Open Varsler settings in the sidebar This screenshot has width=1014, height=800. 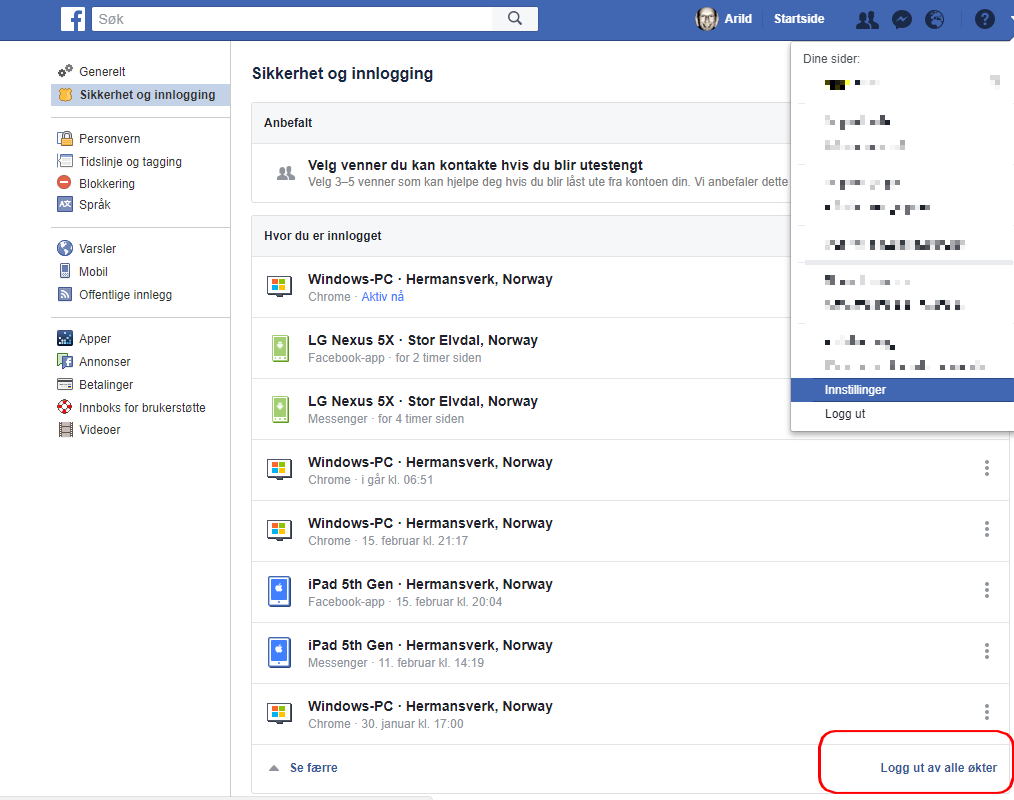(98, 249)
